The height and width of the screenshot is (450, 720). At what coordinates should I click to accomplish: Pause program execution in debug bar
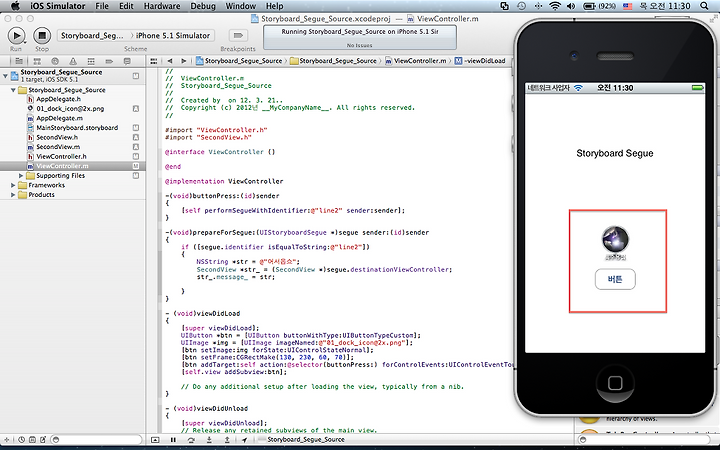[173, 440]
